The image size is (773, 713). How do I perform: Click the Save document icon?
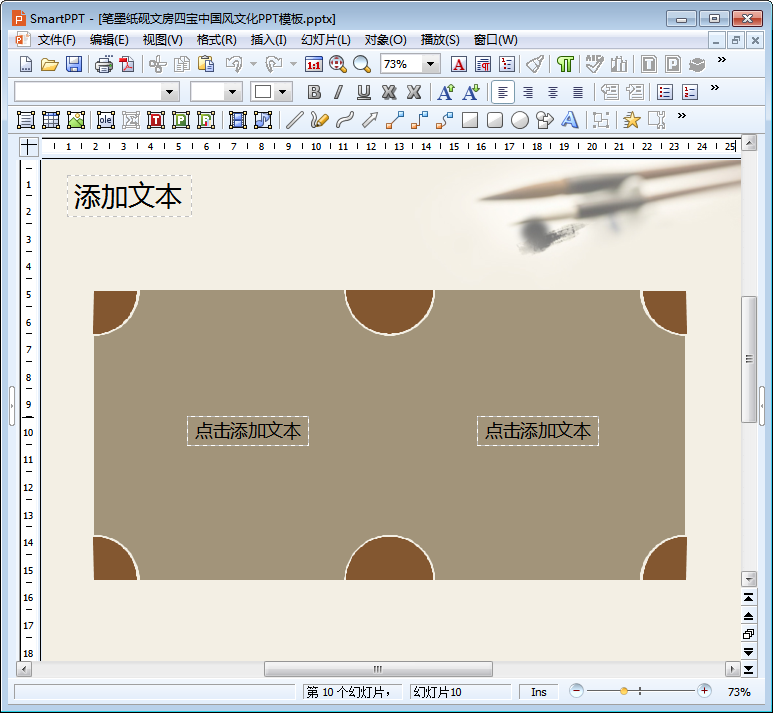coord(74,64)
